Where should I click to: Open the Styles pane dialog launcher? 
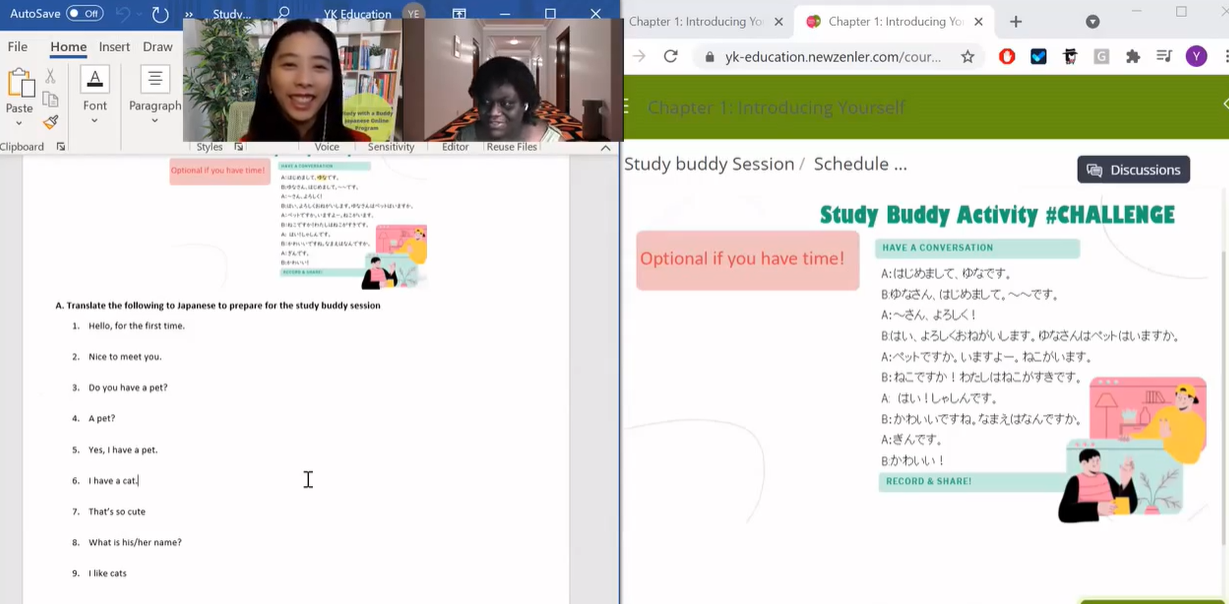[x=239, y=147]
